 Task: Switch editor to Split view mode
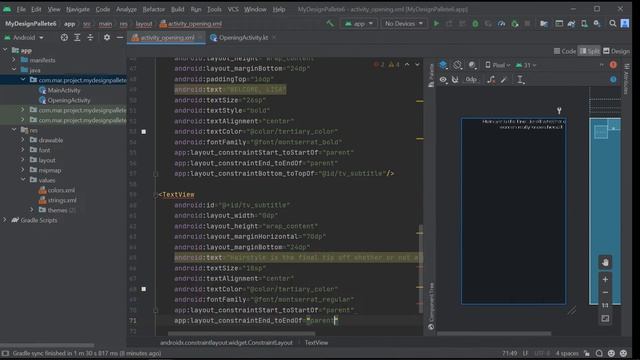[x=590, y=51]
